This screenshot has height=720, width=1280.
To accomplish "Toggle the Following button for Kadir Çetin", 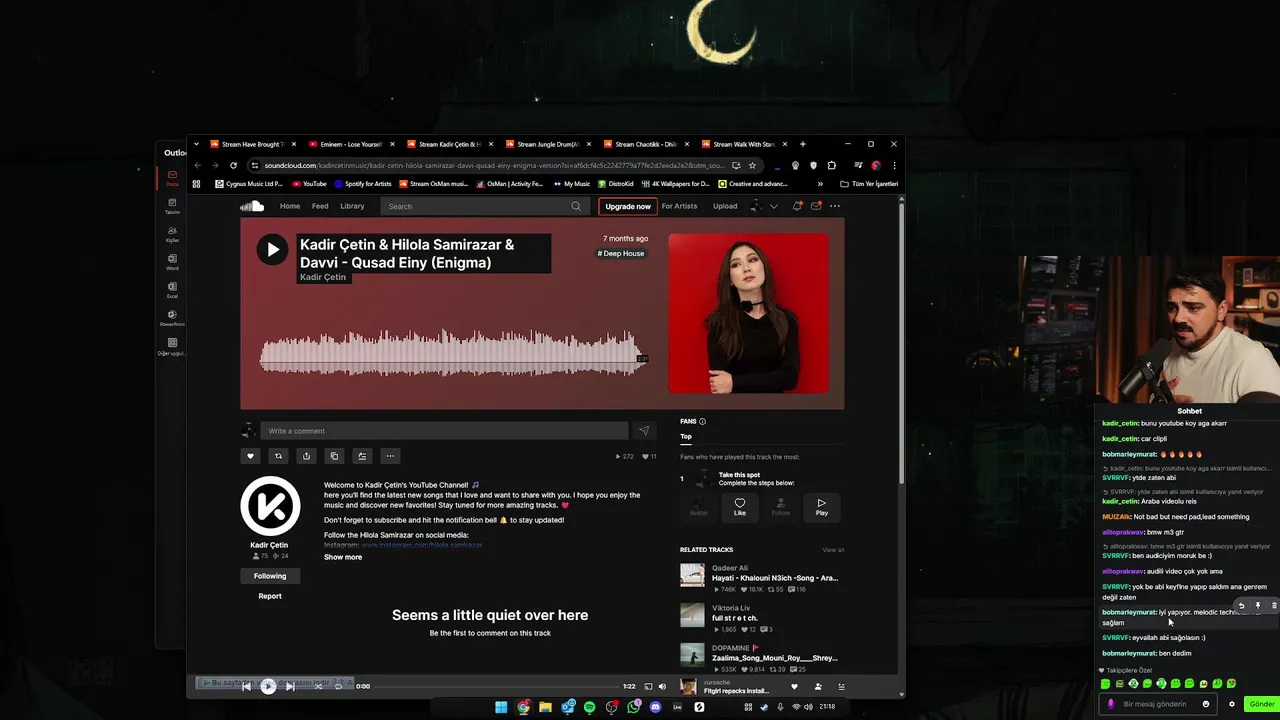I will [x=270, y=576].
